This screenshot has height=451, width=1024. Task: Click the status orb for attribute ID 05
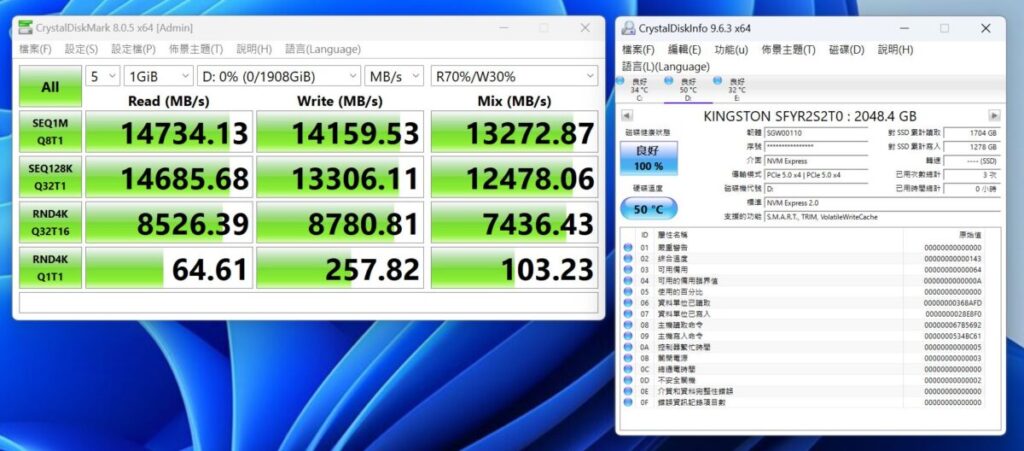coord(628,292)
